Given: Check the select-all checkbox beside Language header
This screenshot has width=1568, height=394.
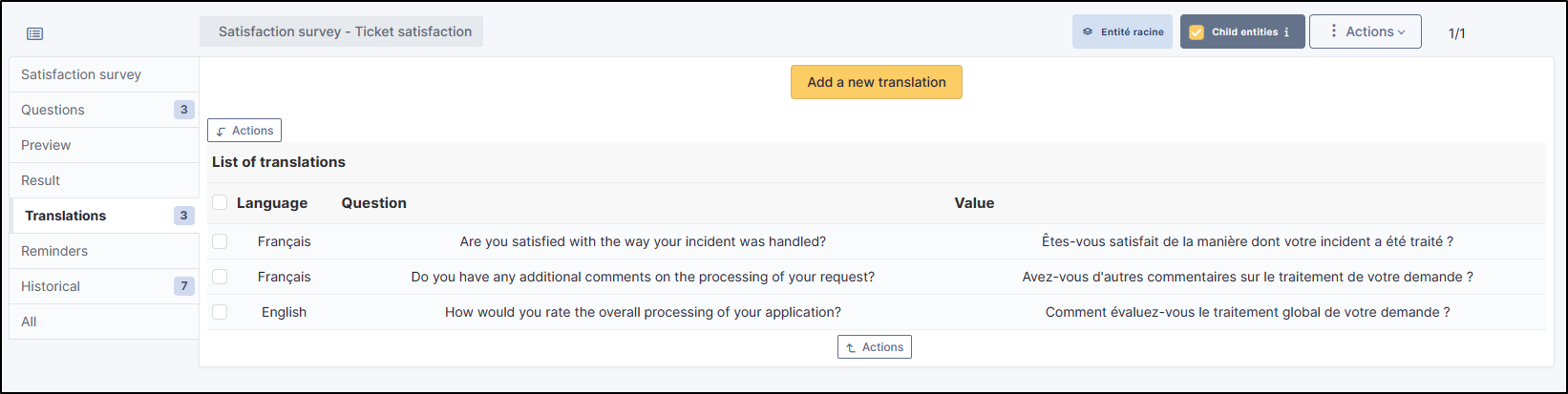Looking at the screenshot, I should coord(220,202).
